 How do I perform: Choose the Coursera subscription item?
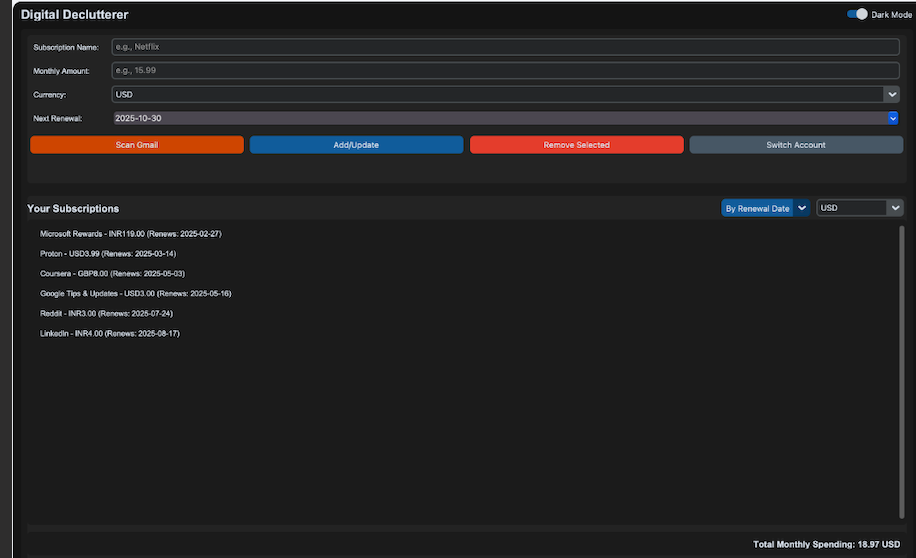coord(112,273)
